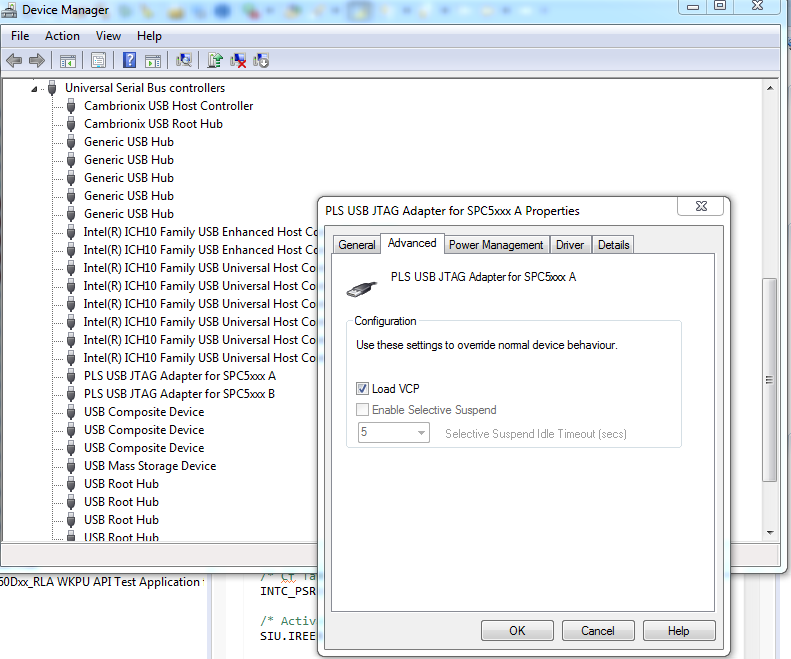
Task: Click the Back arrow toolbar icon
Action: (x=14, y=61)
